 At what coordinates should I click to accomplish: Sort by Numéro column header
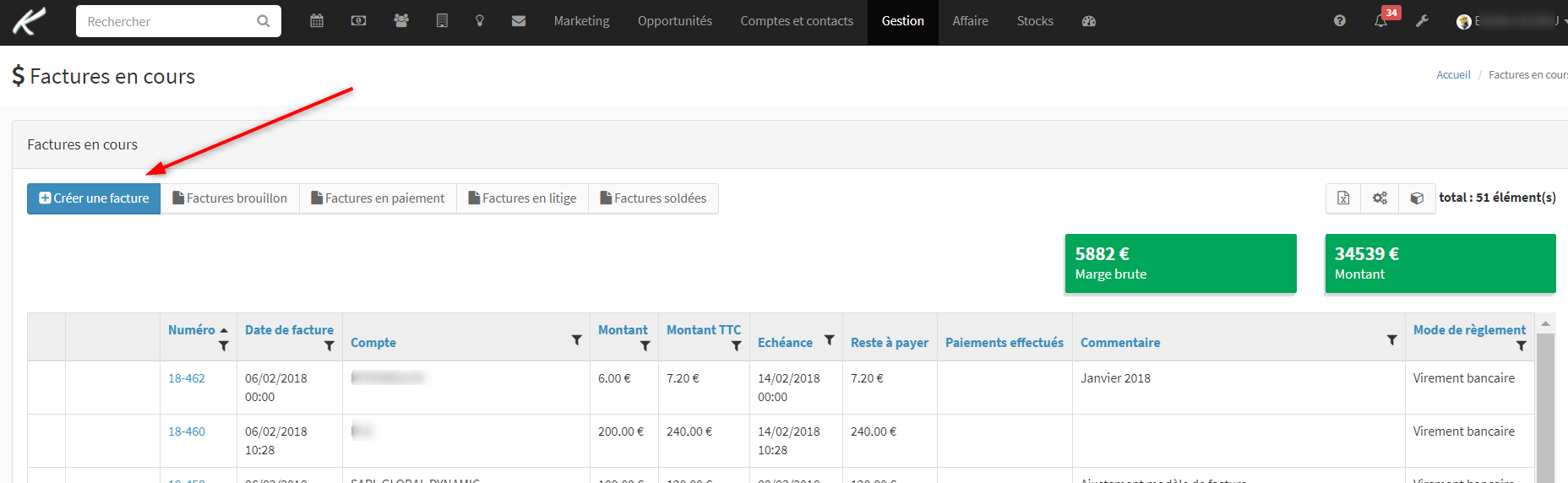click(x=192, y=330)
